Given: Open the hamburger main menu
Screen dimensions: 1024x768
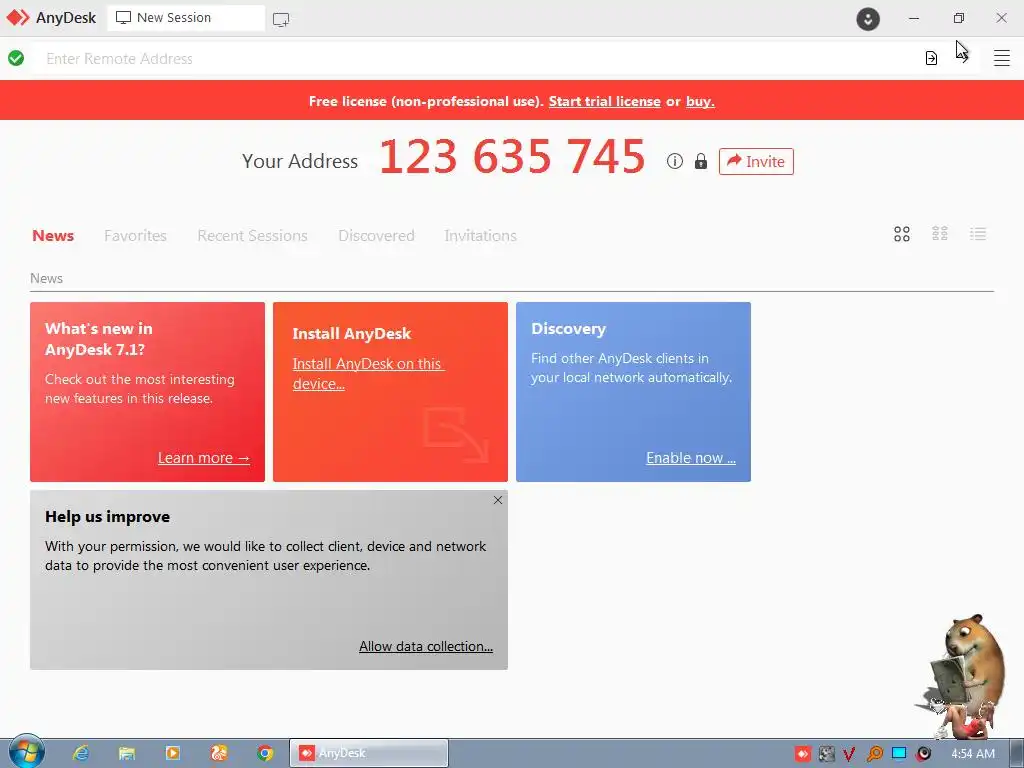Looking at the screenshot, I should pyautogui.click(x=1002, y=58).
